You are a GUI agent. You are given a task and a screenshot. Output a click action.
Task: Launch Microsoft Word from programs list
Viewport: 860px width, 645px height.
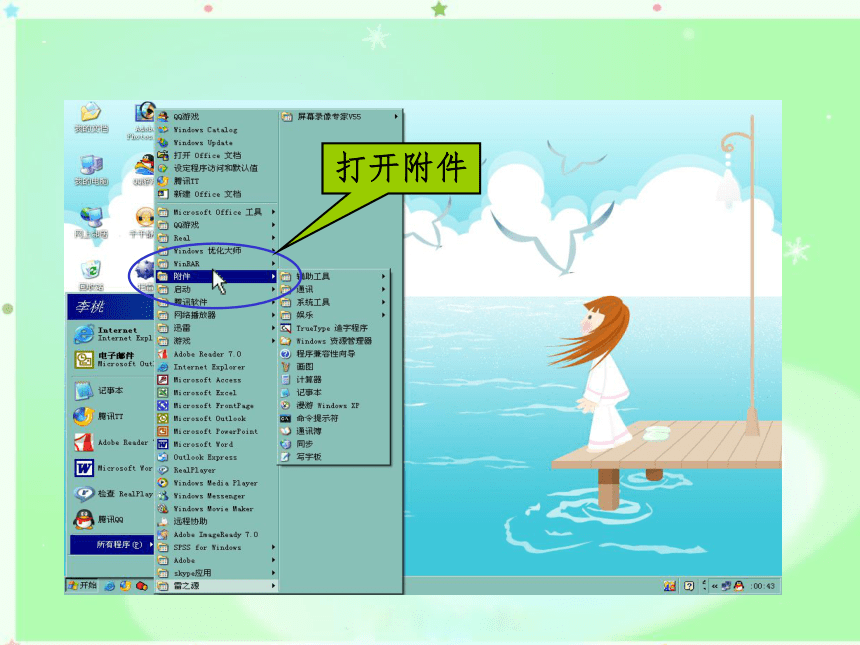(217, 444)
